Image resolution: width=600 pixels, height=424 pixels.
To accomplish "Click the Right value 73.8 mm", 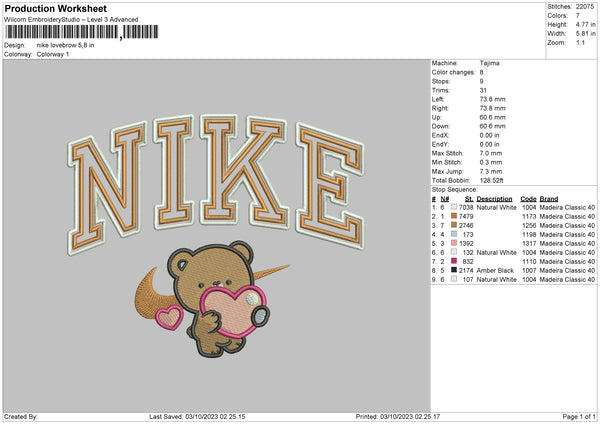I will point(492,108).
